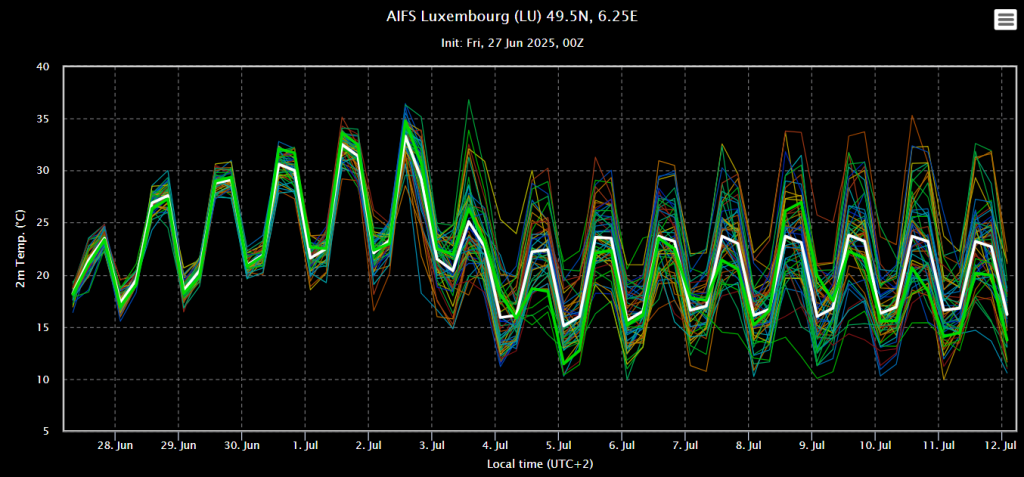
Task: Click the 5. Jul date label
Action: coord(559,445)
